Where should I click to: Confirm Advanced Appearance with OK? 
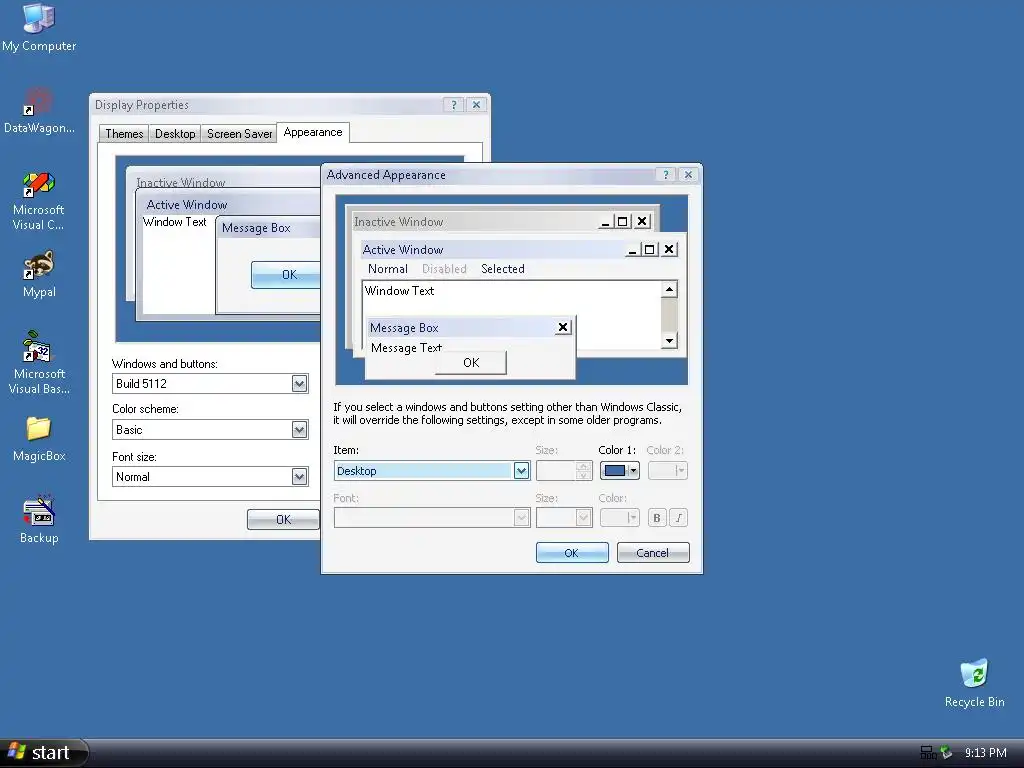click(572, 553)
